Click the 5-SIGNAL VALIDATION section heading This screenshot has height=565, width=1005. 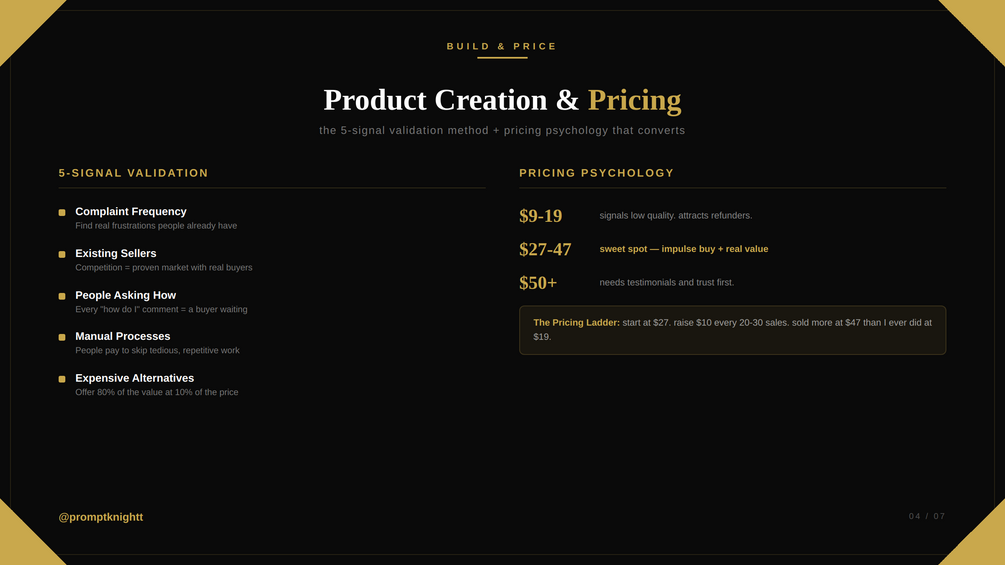133,173
